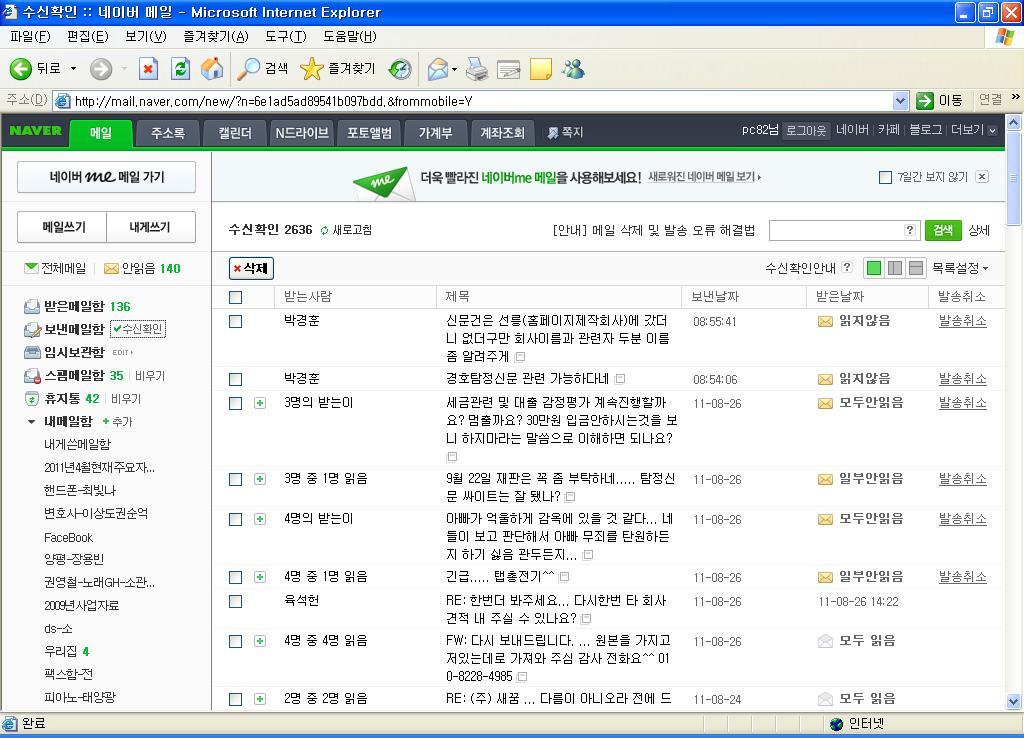Click the 임시보관함 drafts folder icon

click(x=32, y=353)
